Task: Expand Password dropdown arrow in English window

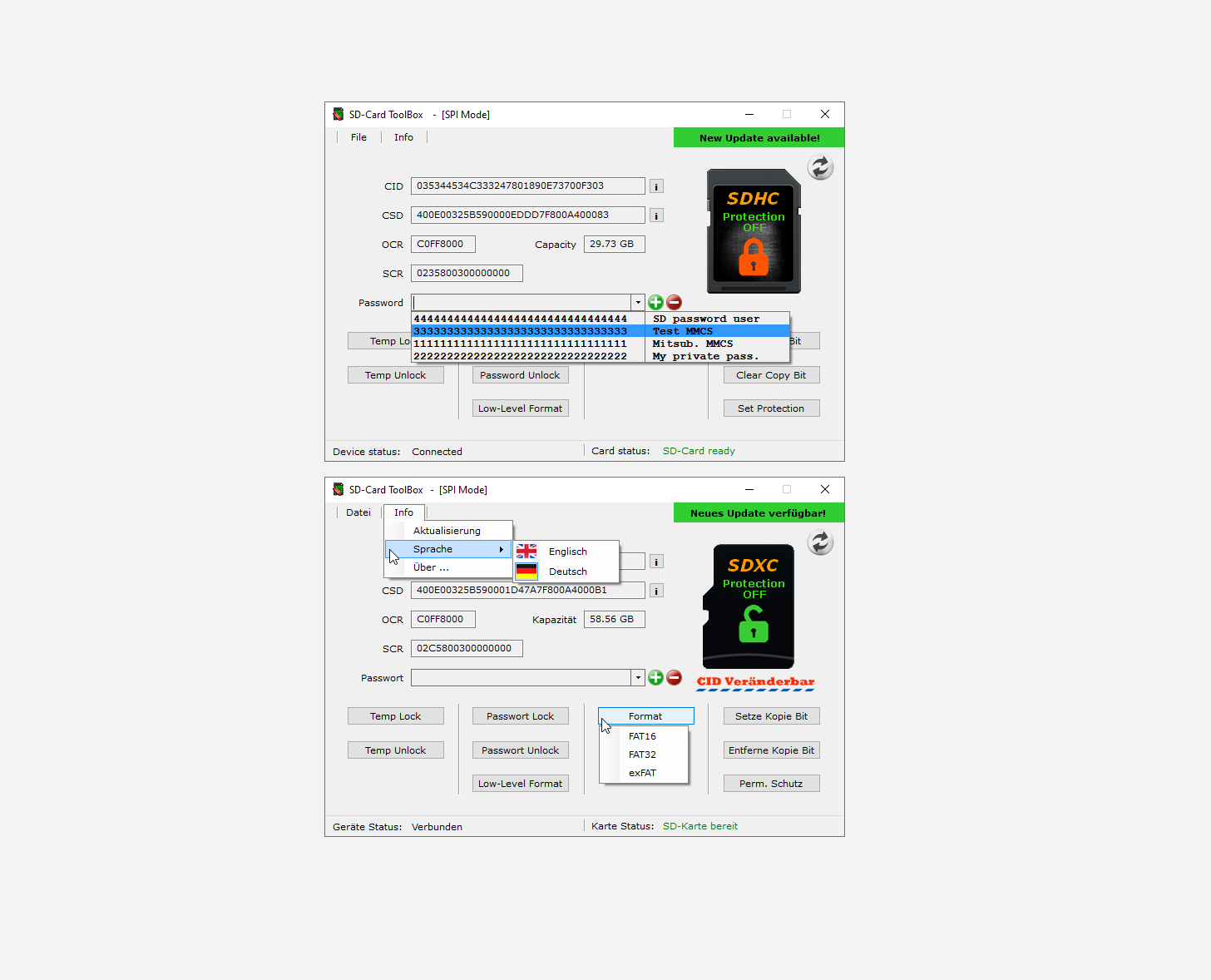Action: coord(638,302)
